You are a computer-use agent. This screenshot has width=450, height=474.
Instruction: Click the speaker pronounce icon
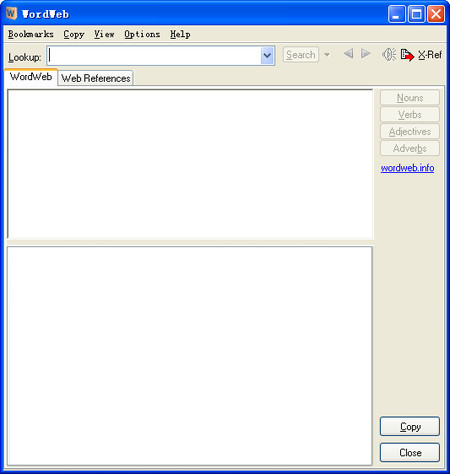tap(389, 54)
